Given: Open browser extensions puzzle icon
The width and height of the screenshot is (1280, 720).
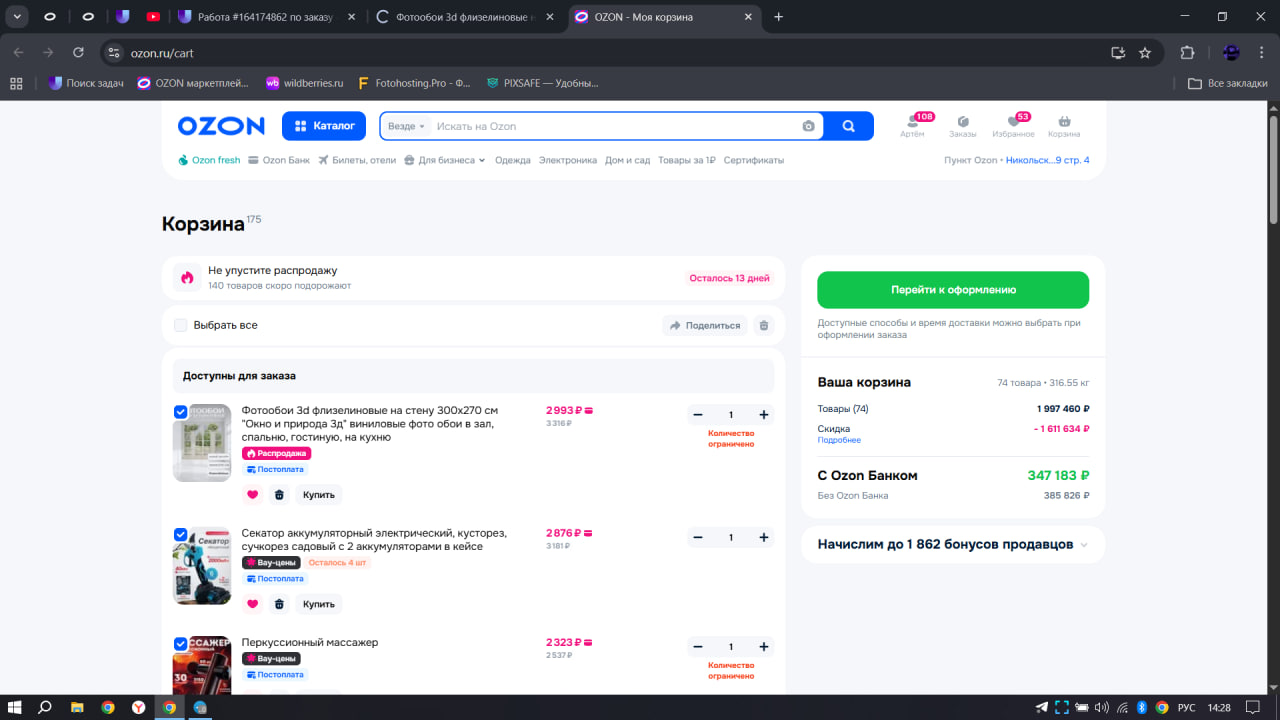Looking at the screenshot, I should 1188,53.
